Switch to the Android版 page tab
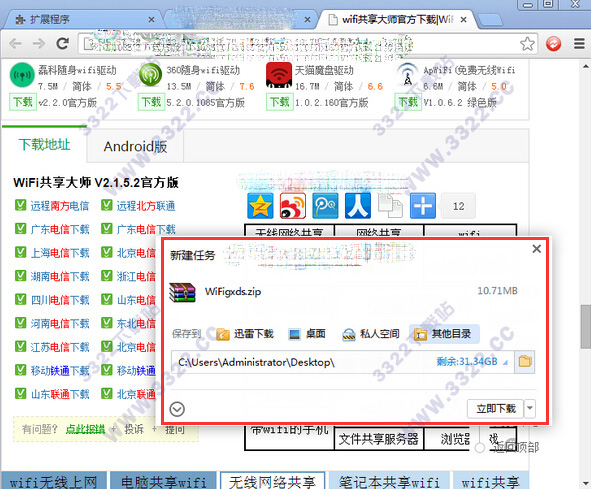 (x=135, y=146)
